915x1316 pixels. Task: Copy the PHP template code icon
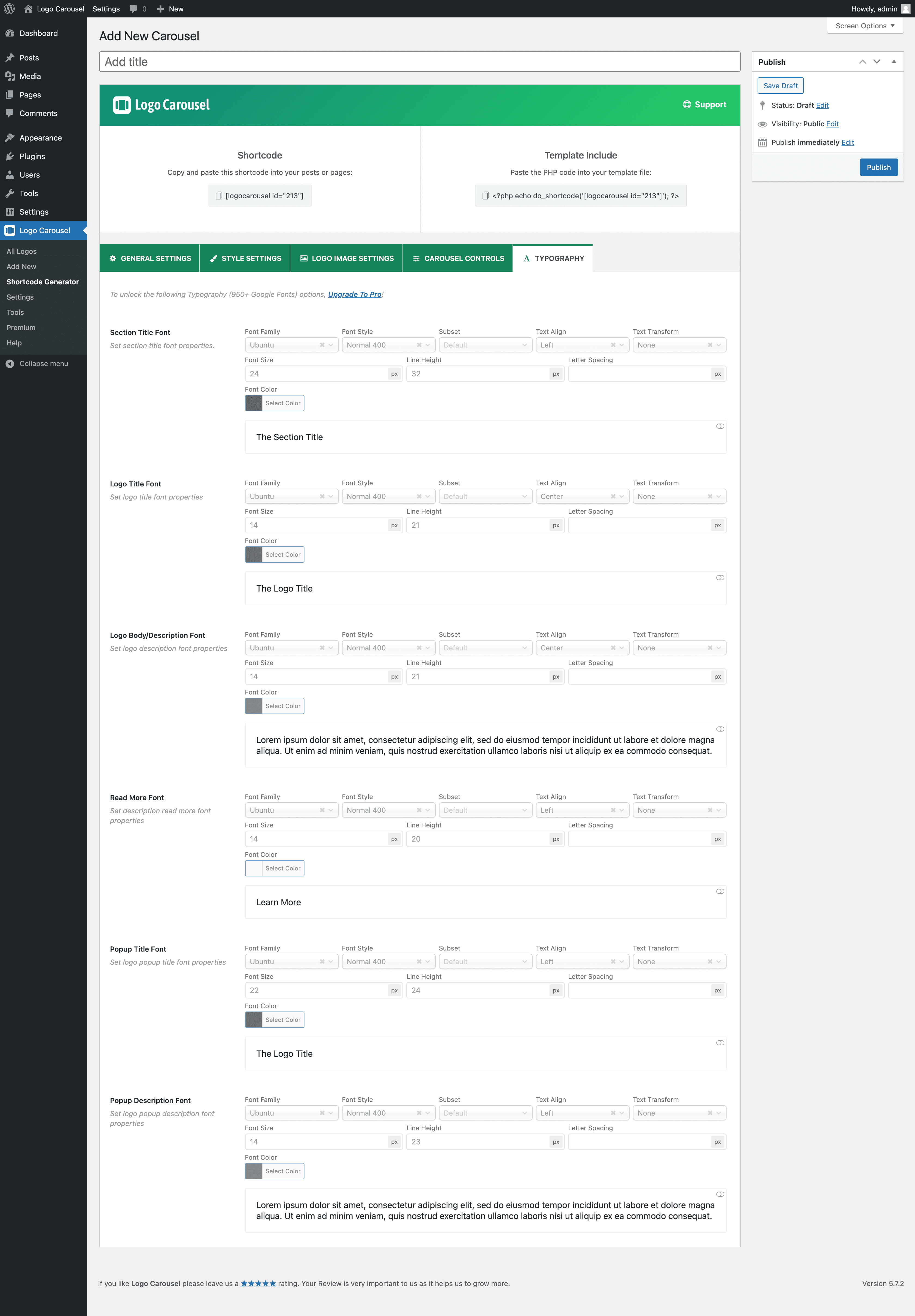[485, 196]
